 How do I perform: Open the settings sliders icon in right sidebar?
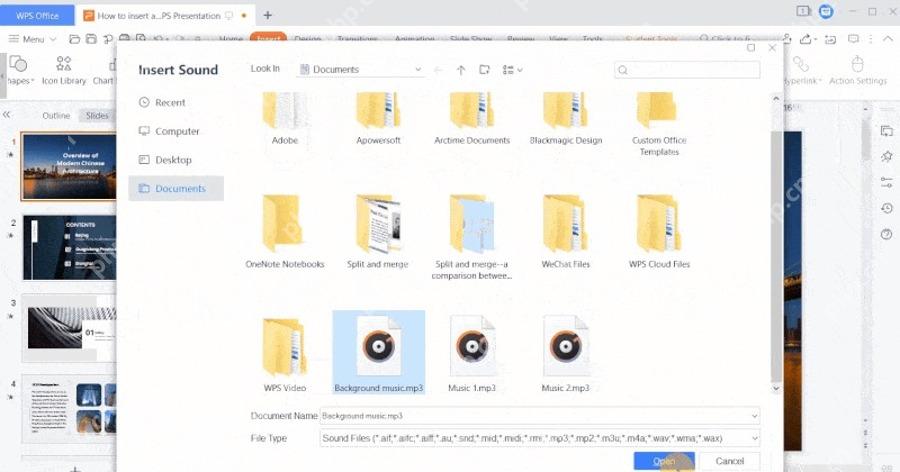[887, 183]
